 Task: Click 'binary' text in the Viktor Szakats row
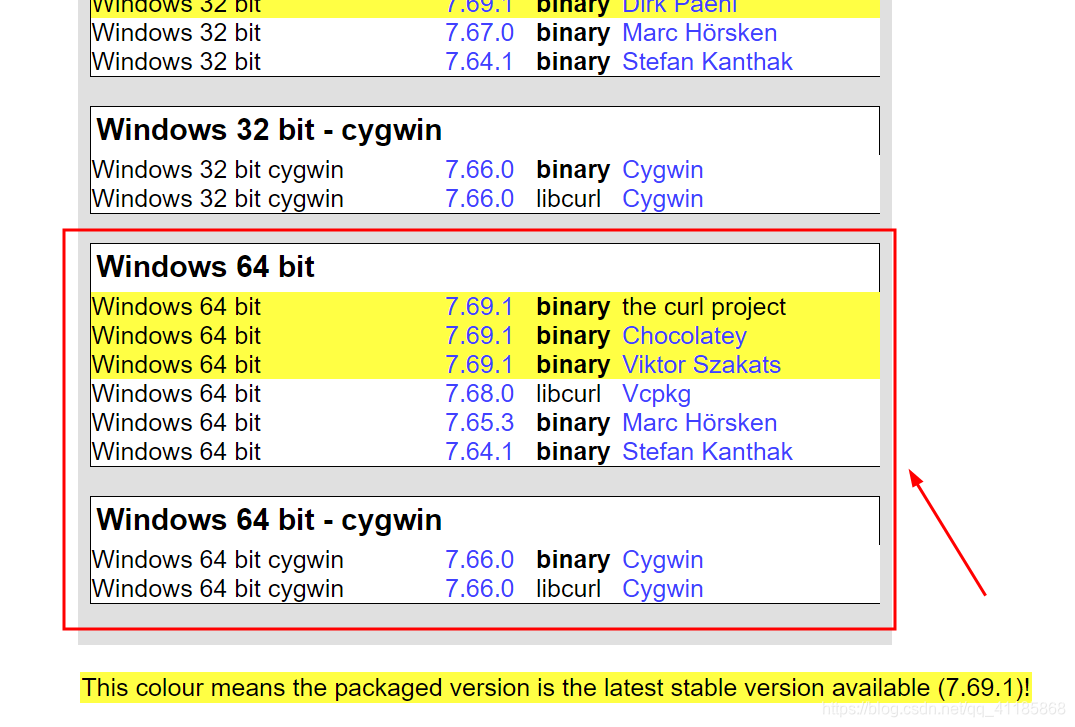(573, 364)
